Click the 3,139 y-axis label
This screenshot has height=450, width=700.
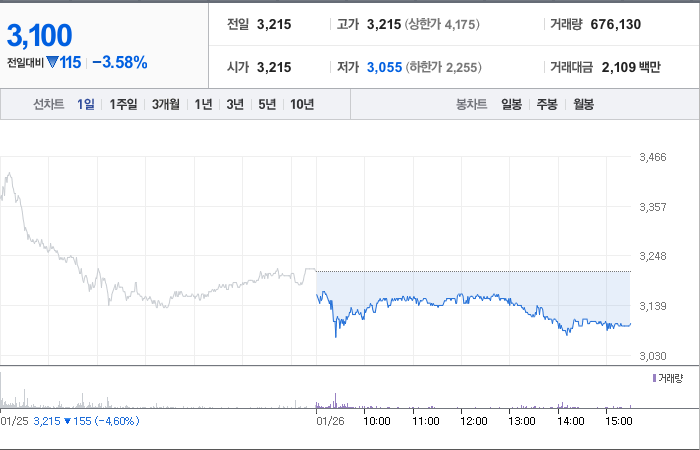653,306
